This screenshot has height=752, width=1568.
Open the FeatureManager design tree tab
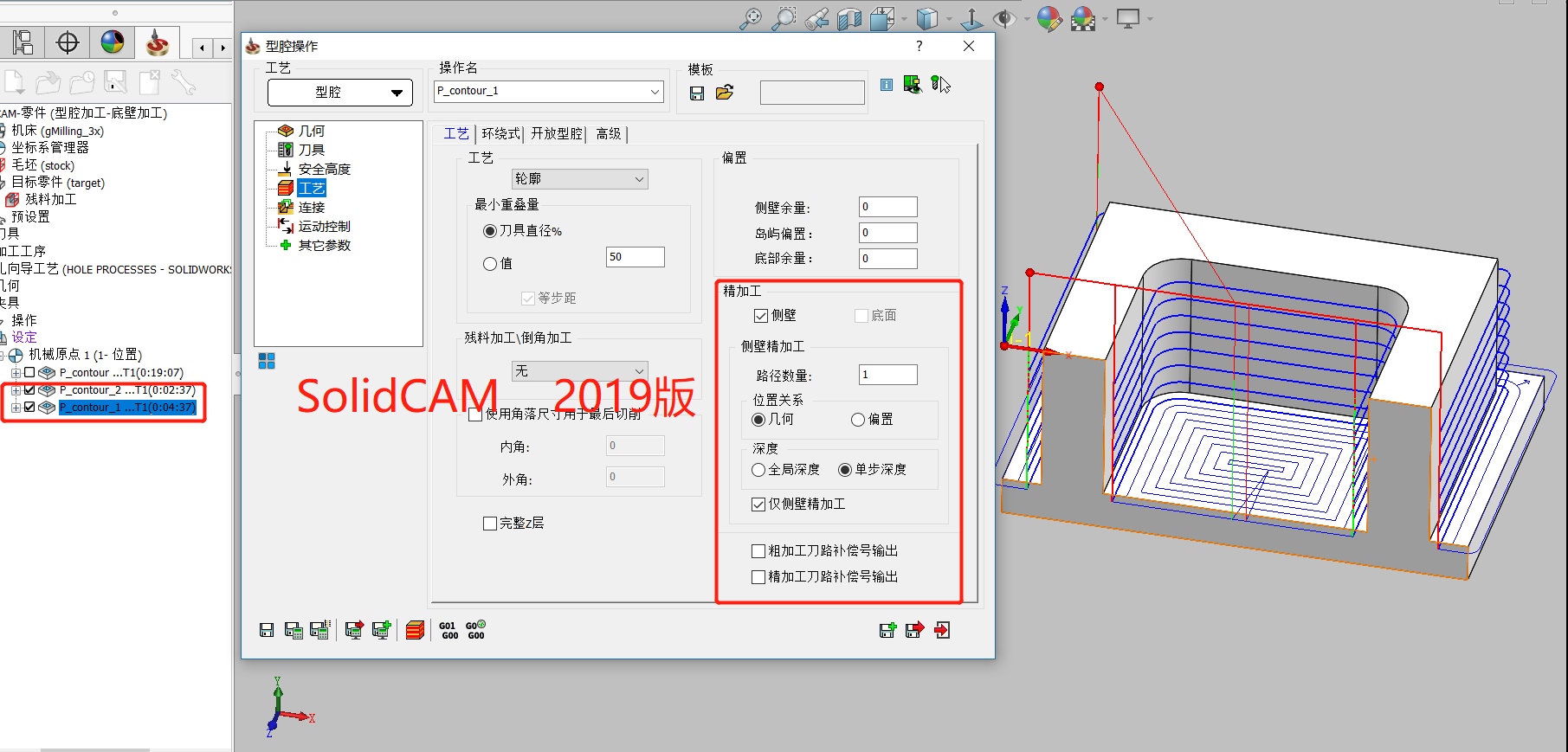point(23,42)
